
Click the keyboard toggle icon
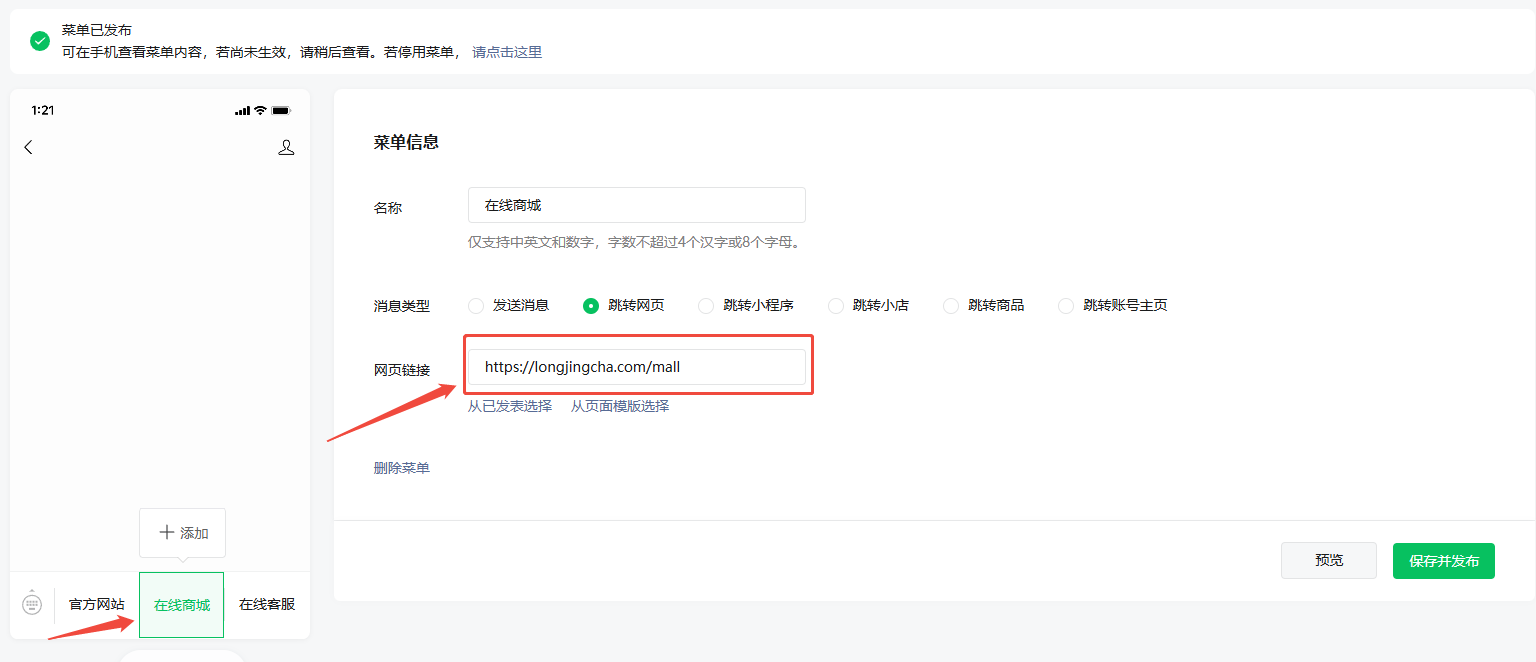click(32, 604)
